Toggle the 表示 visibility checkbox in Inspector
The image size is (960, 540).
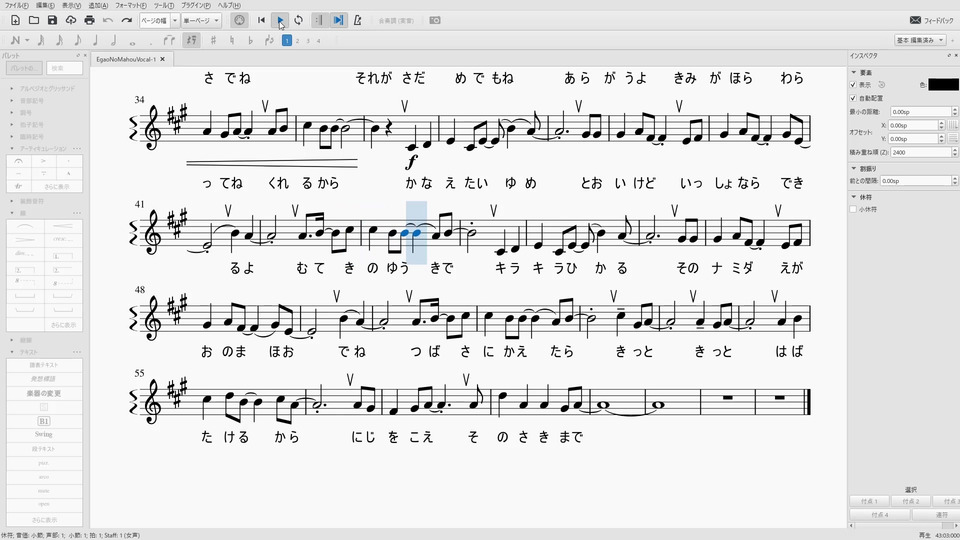(853, 85)
